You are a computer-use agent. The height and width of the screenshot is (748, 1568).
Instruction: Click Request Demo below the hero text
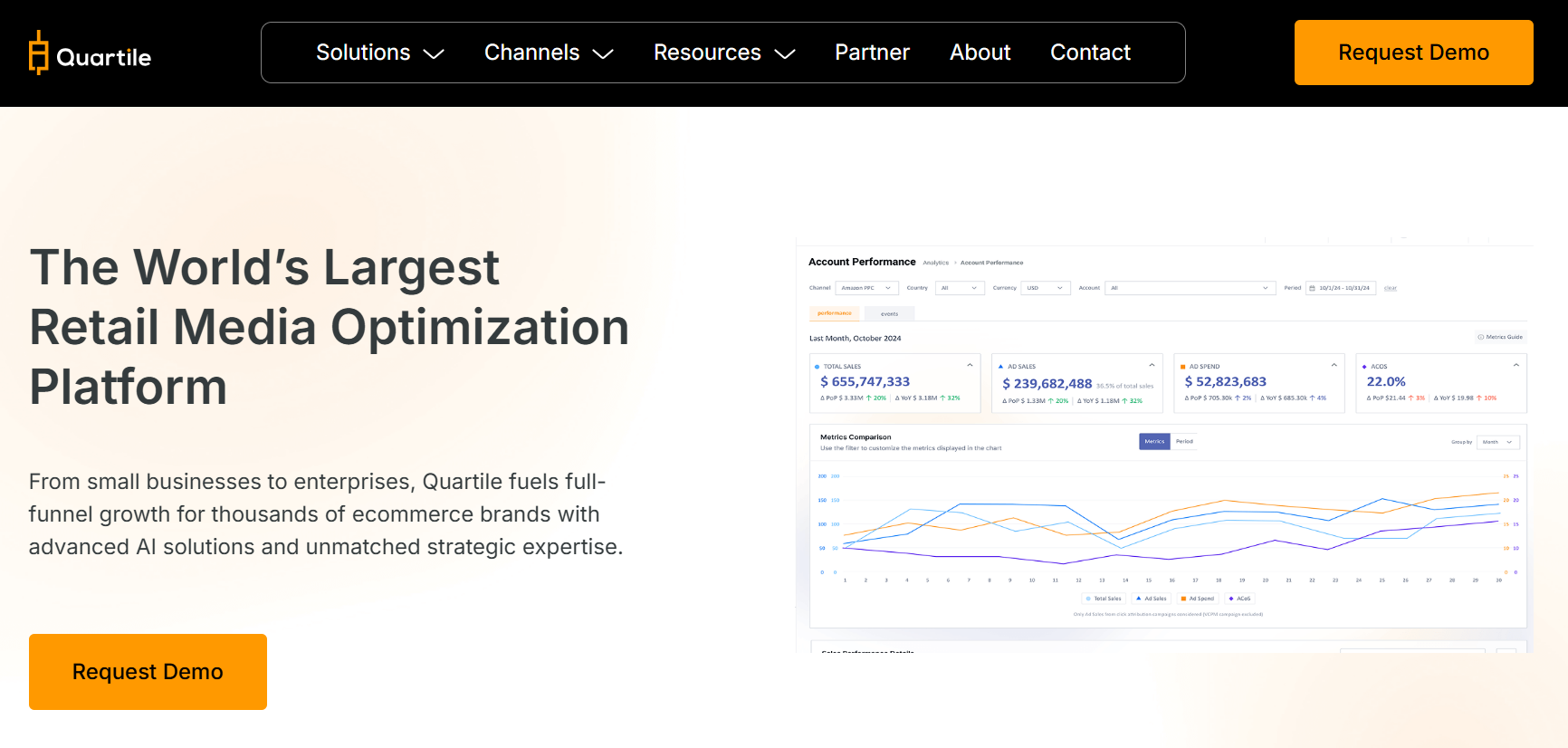coord(148,672)
